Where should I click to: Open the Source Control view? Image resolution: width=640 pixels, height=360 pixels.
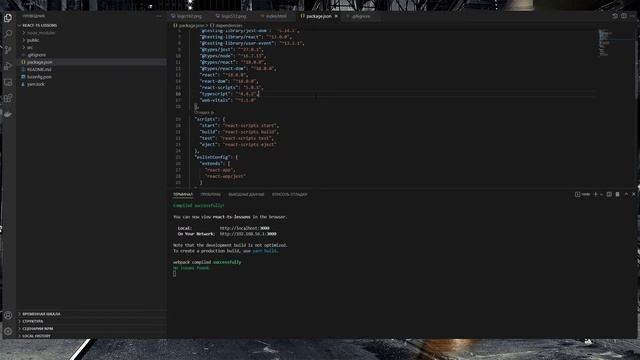tap(8, 50)
